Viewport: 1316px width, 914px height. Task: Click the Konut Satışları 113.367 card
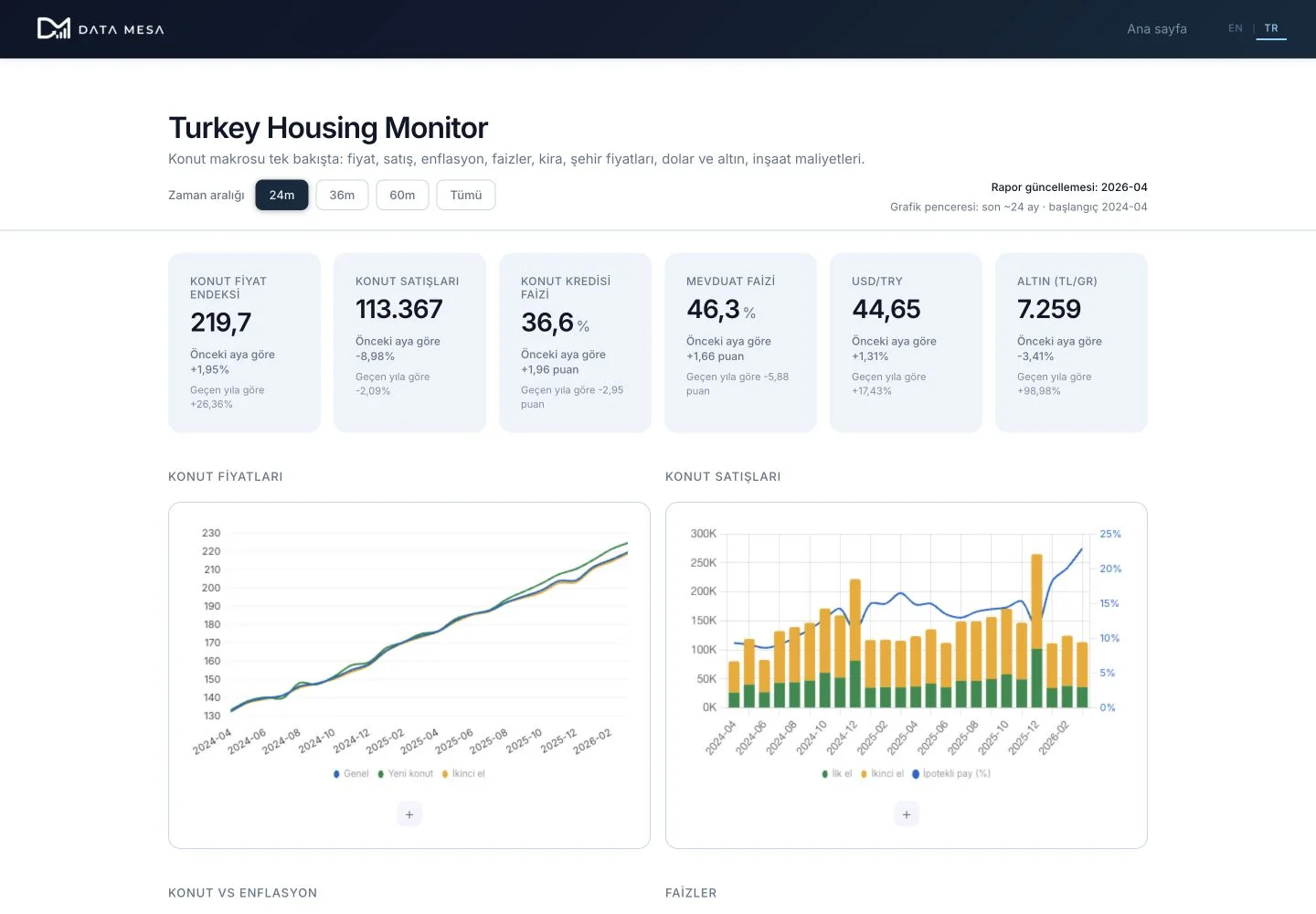click(x=409, y=343)
